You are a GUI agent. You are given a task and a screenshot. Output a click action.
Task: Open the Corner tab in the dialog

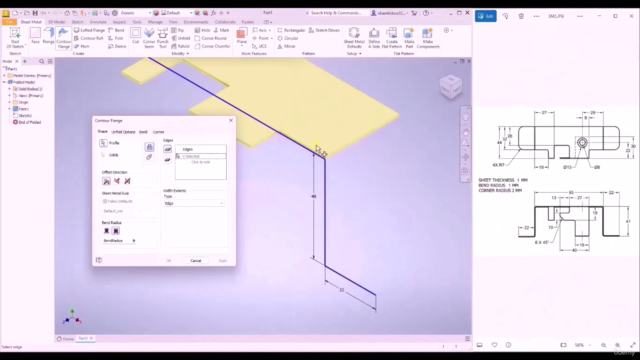158,132
